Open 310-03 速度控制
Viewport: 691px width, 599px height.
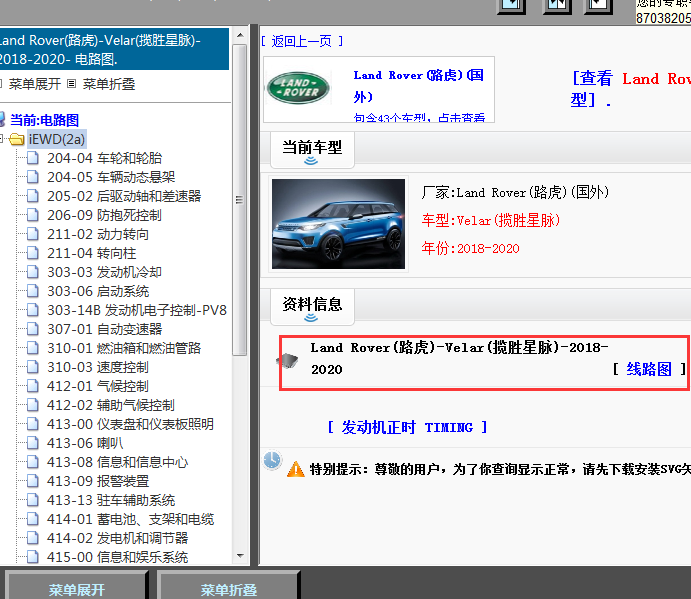click(x=98, y=367)
